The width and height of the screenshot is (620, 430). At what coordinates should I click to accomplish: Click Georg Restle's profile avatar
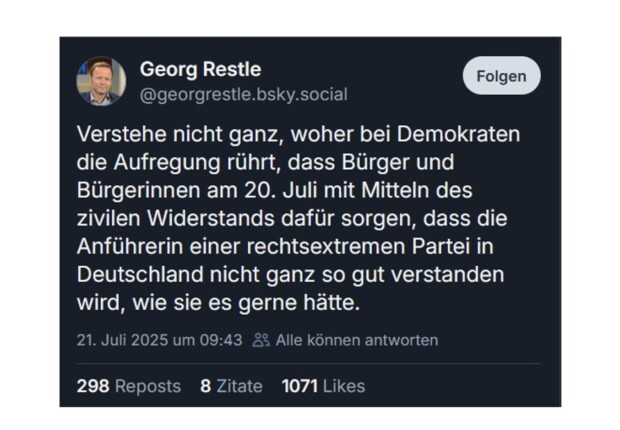tap(101, 81)
